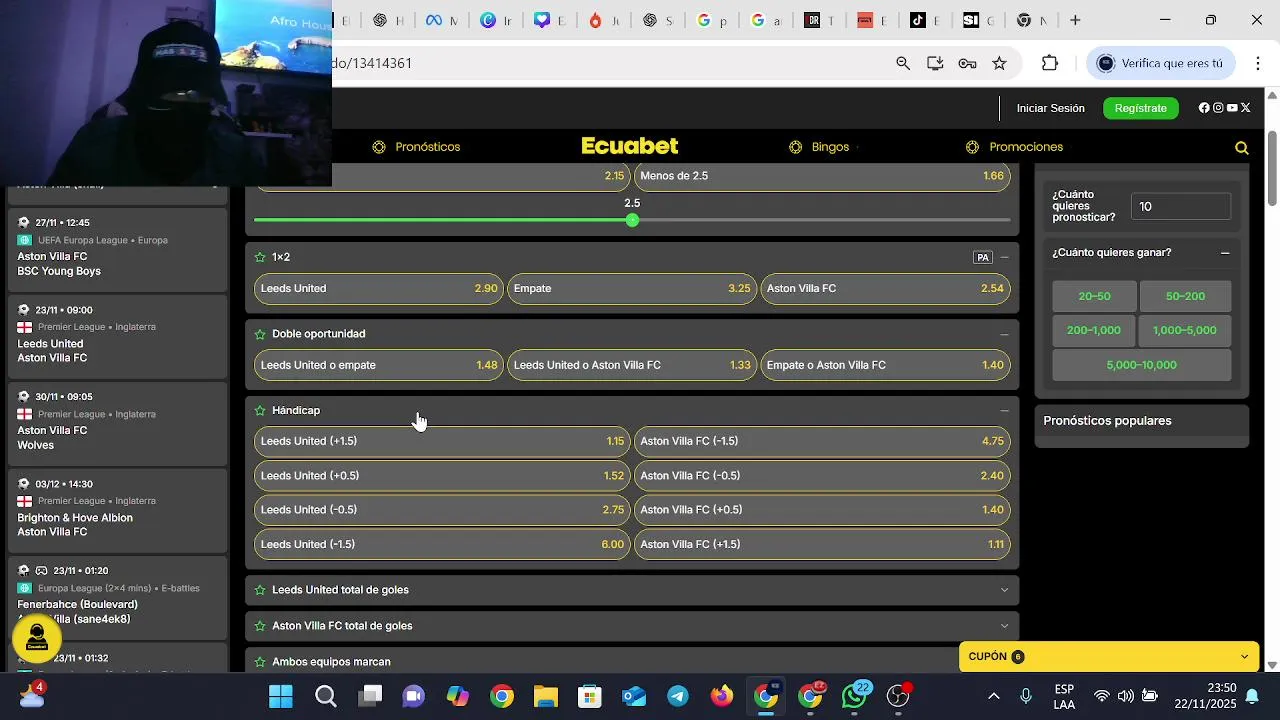Viewport: 1280px width, 720px height.
Task: Click the stake amount input showing 10
Action: tap(1181, 206)
